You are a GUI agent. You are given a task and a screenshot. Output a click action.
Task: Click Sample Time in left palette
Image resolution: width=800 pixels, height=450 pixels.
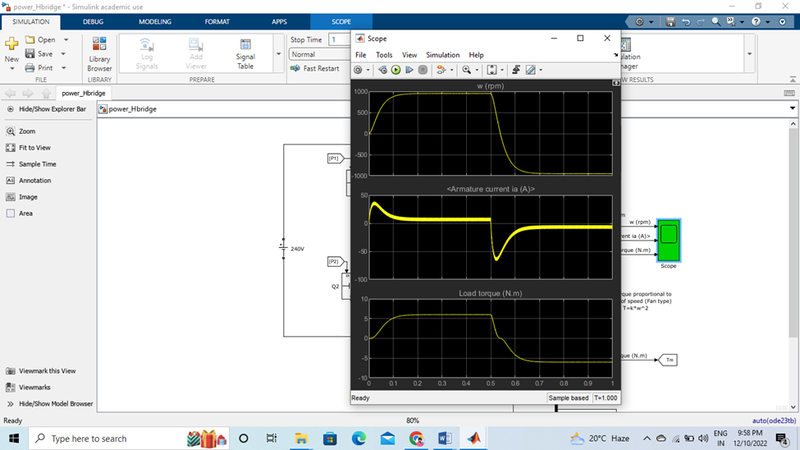[x=31, y=164]
